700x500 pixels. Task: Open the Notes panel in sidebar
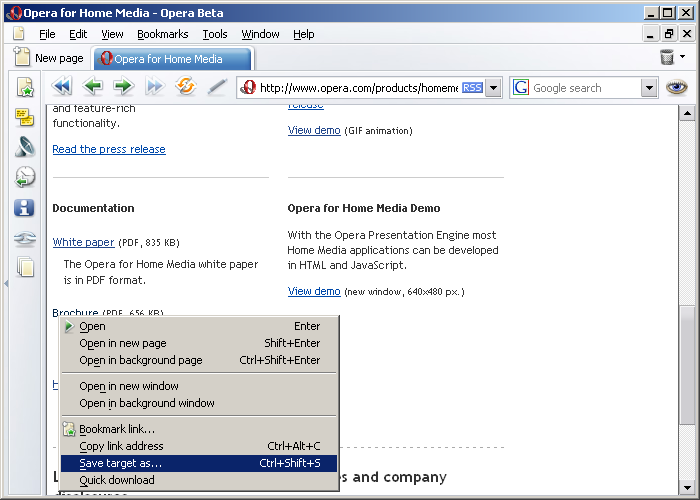coord(25,118)
